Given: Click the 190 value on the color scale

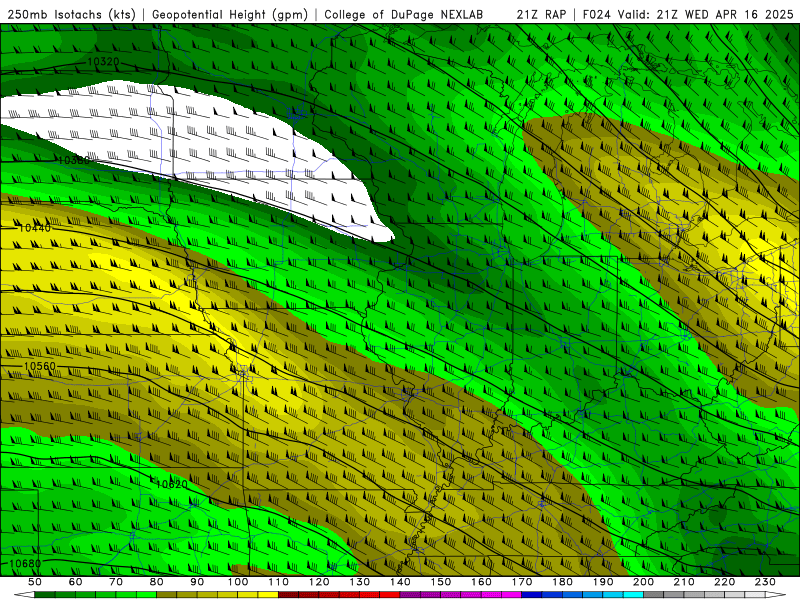Looking at the screenshot, I should (603, 582).
